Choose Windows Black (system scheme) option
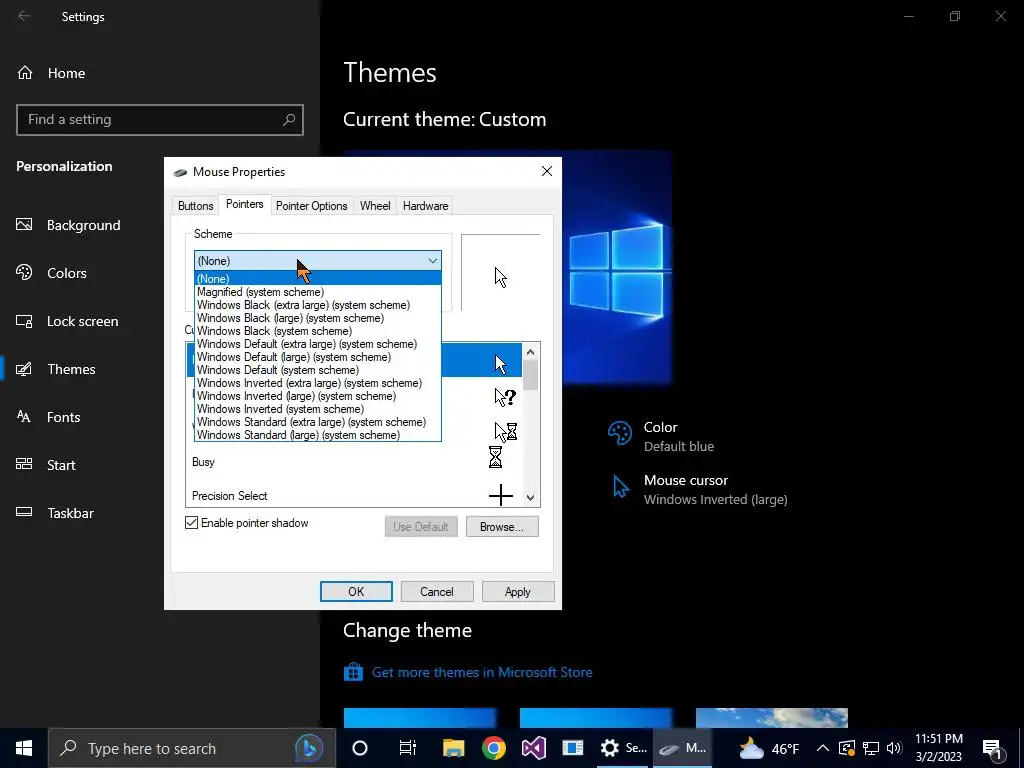This screenshot has width=1024, height=768. 318,331
